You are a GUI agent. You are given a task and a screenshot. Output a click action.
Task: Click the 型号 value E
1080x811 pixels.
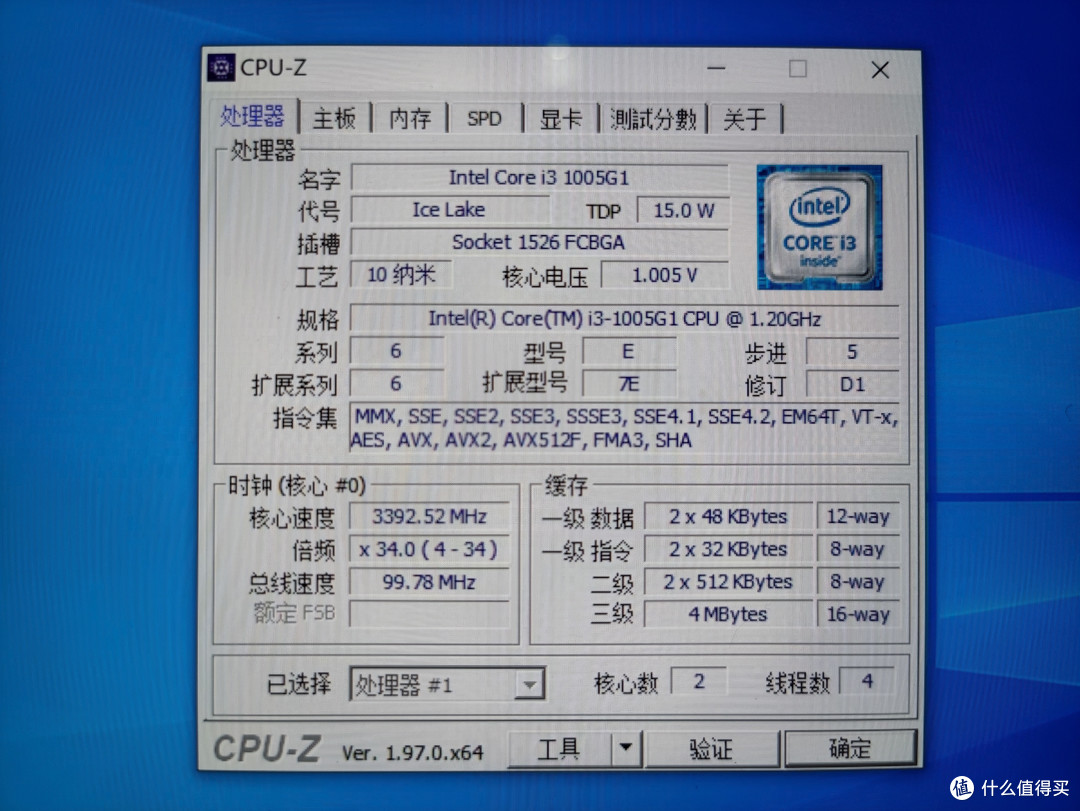coord(628,351)
